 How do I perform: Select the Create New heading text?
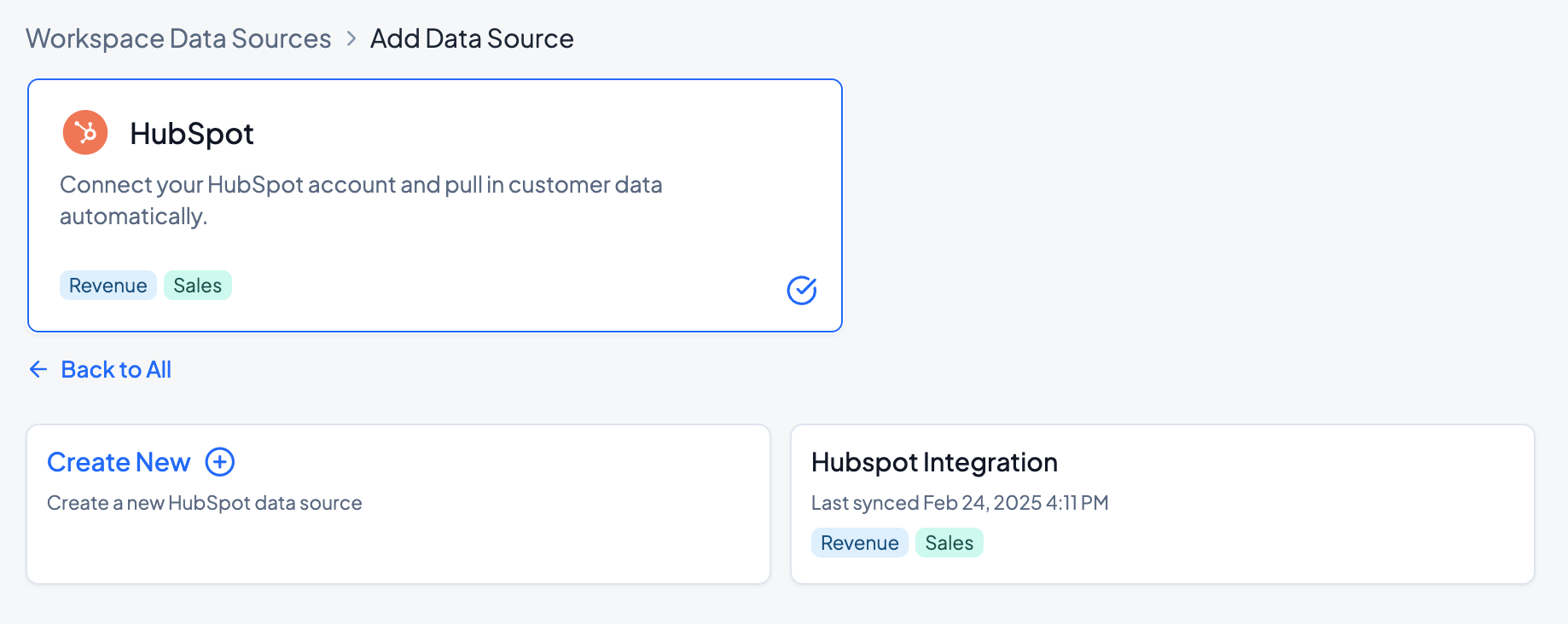119,462
